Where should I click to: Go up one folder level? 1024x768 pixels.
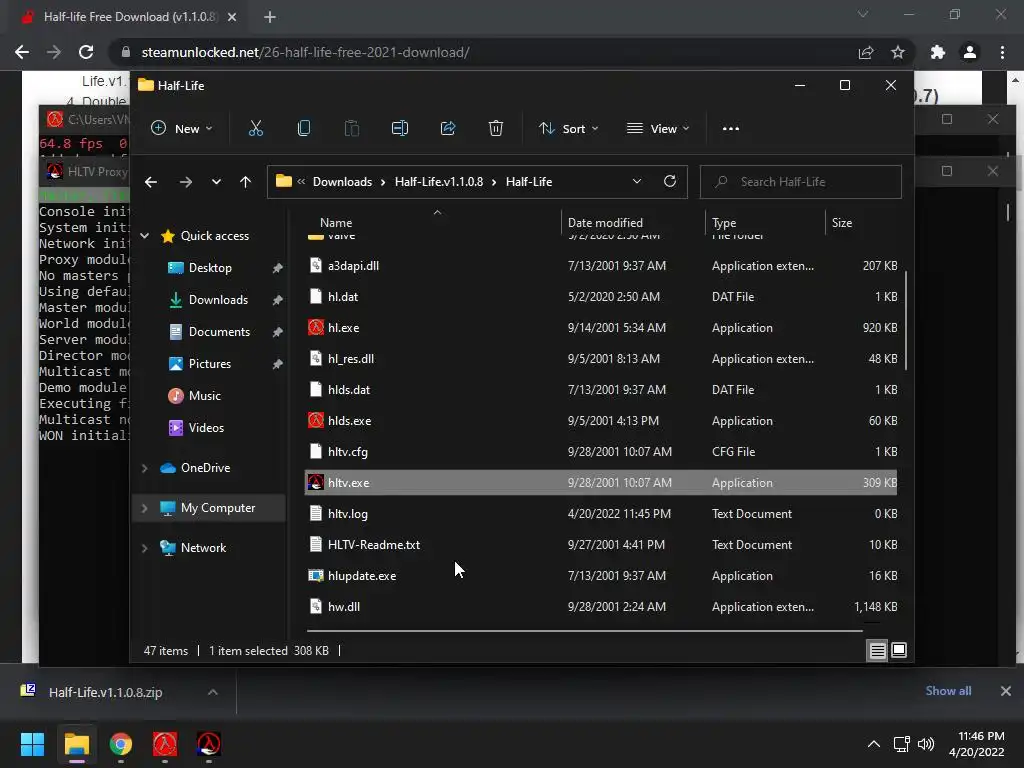[246, 182]
